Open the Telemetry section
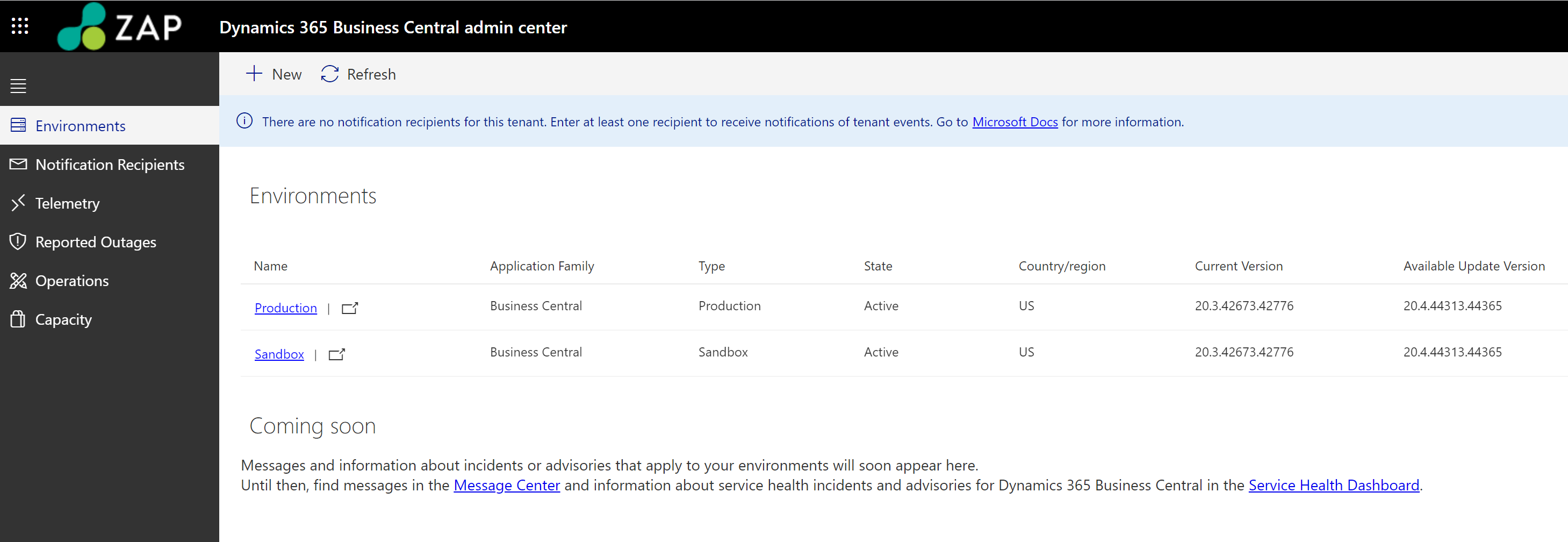This screenshot has height=542, width=1568. click(x=110, y=203)
